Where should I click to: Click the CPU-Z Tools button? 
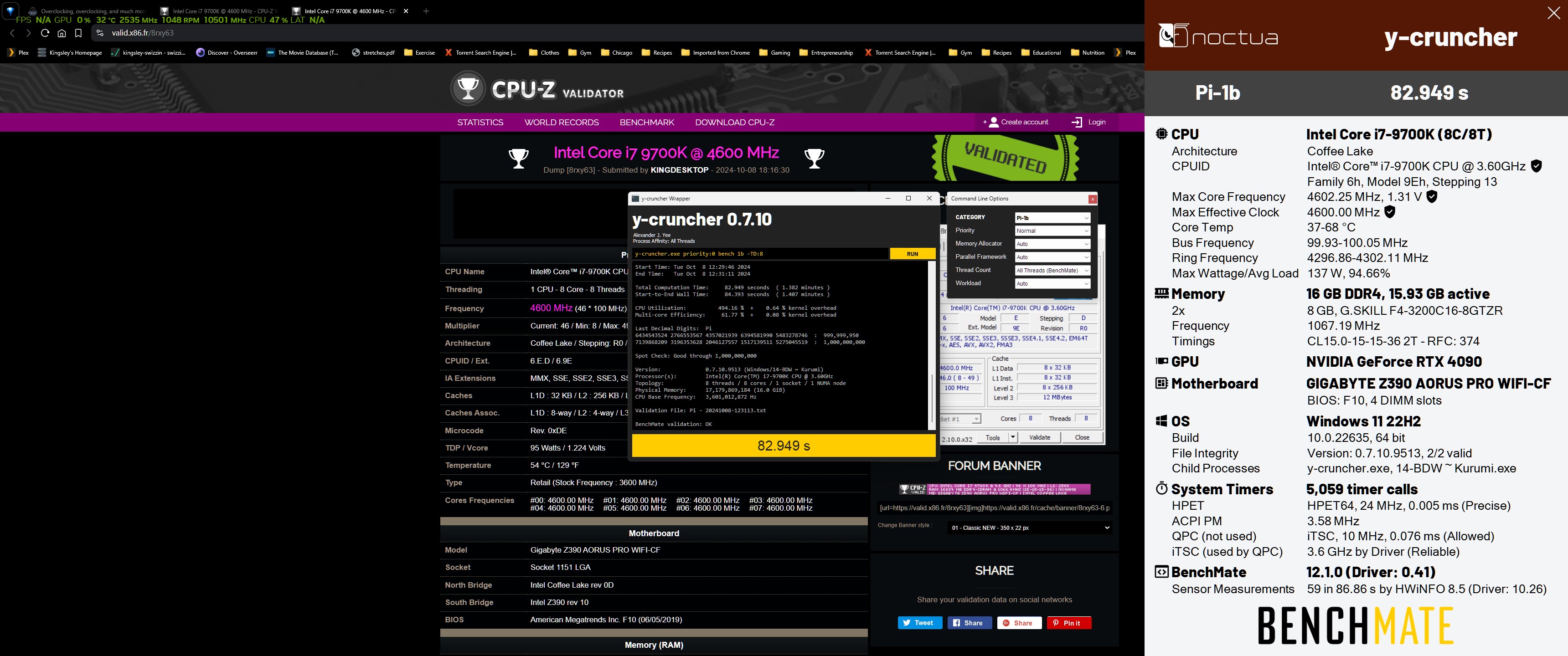(x=992, y=437)
